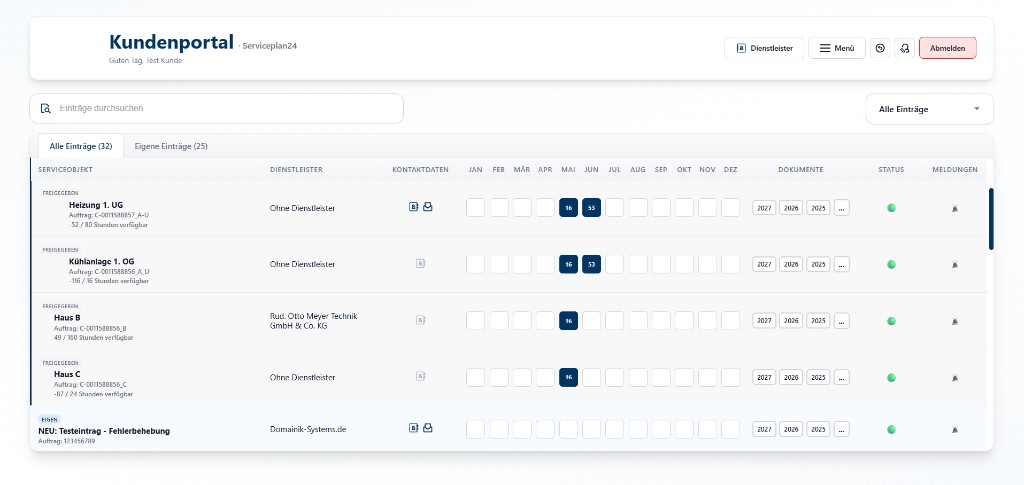Image resolution: width=1024 pixels, height=485 pixels.
Task: Click the empty DEZ cell for Haus B
Action: click(x=730, y=321)
